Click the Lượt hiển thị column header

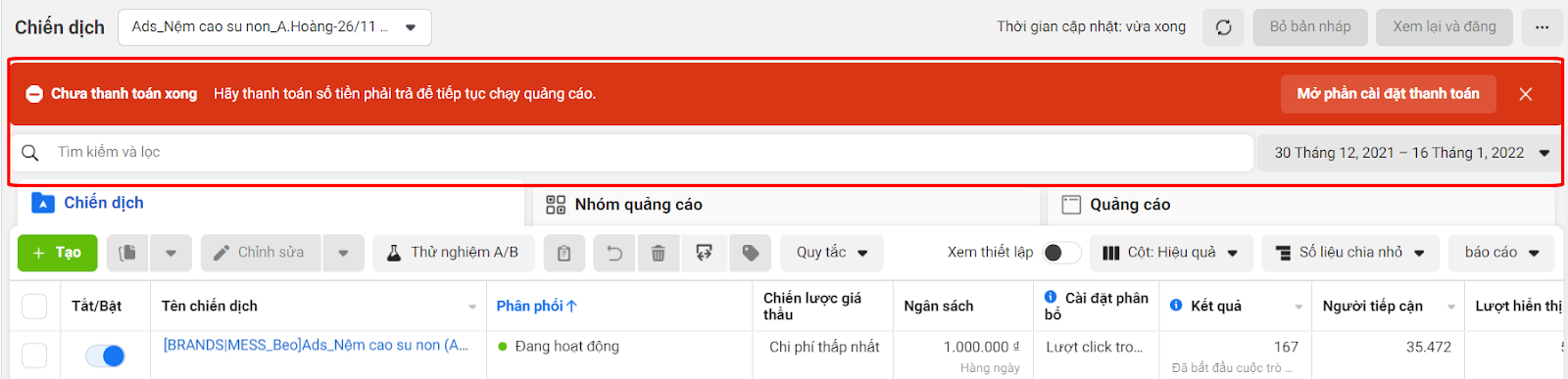tap(1519, 307)
